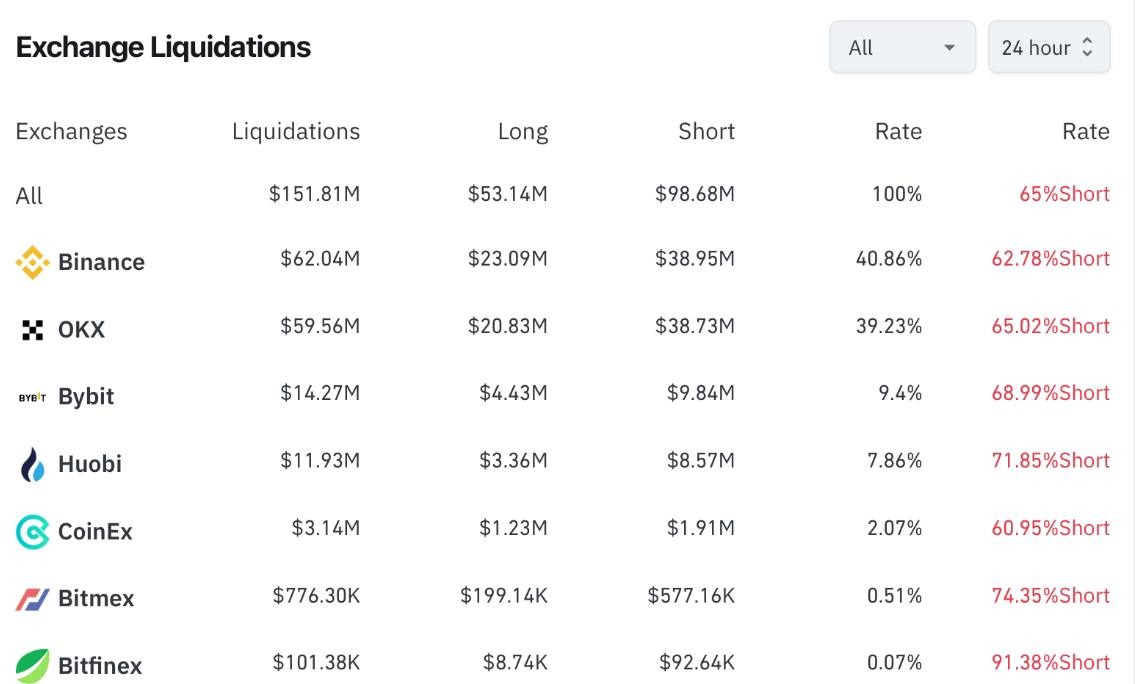Click the Binance logo icon

pyautogui.click(x=32, y=263)
